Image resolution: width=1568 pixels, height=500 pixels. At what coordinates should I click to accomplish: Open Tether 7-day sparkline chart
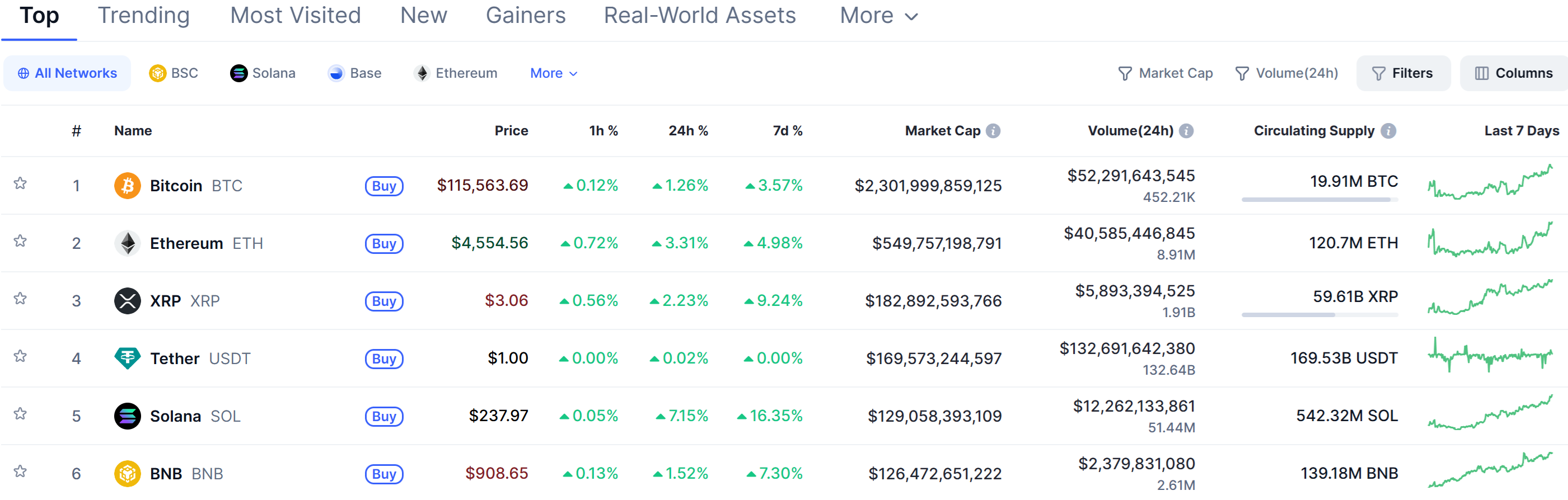1490,355
